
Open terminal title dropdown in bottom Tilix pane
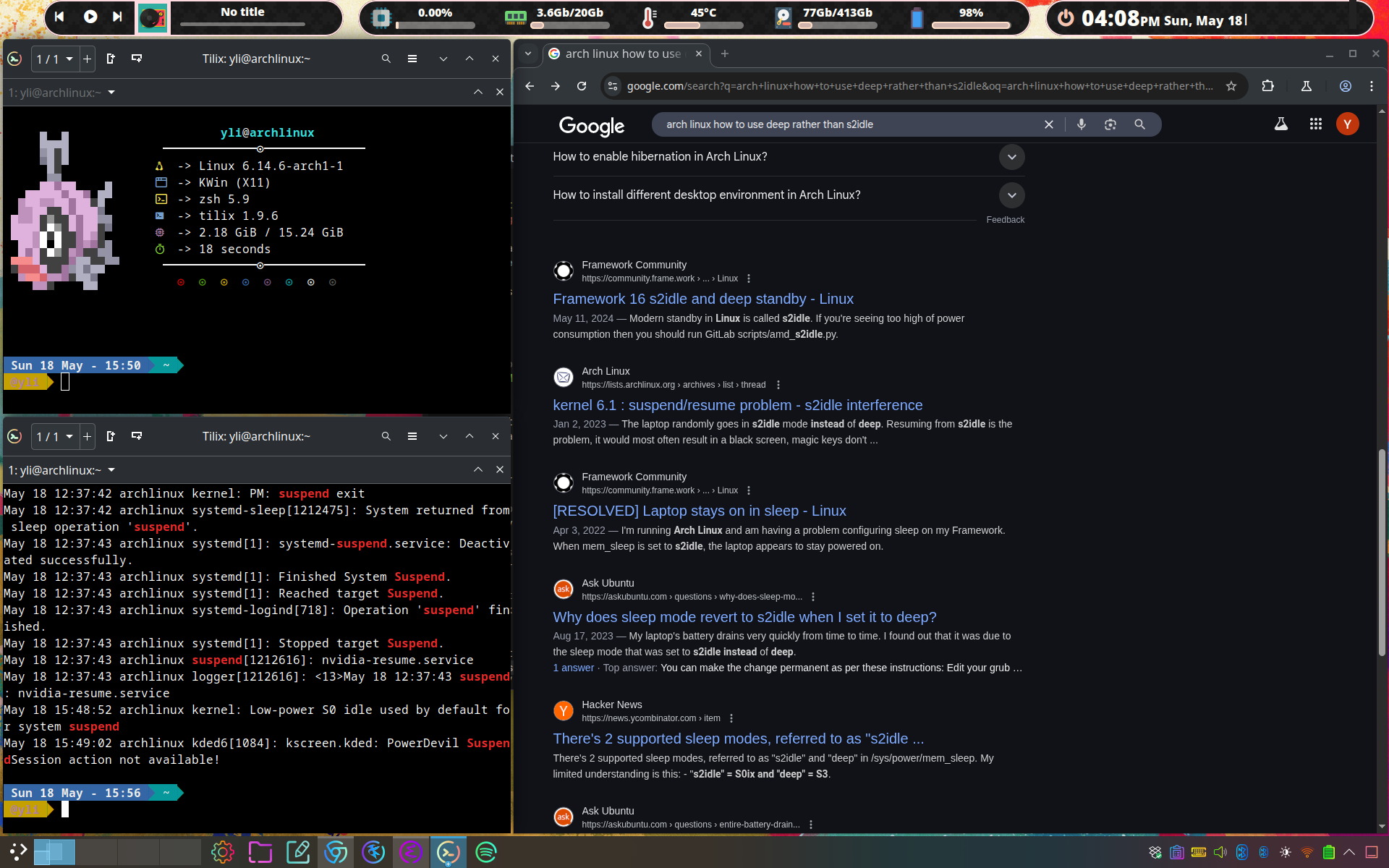[111, 470]
